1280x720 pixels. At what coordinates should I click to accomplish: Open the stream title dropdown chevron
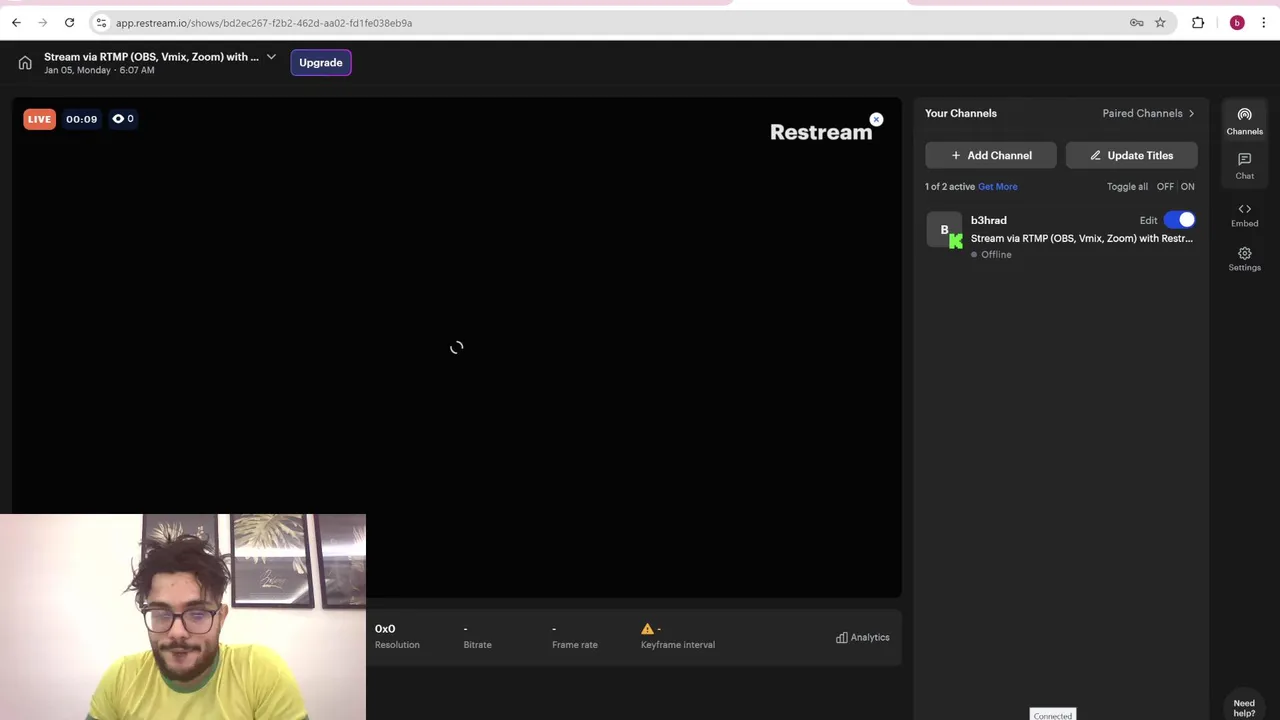271,57
